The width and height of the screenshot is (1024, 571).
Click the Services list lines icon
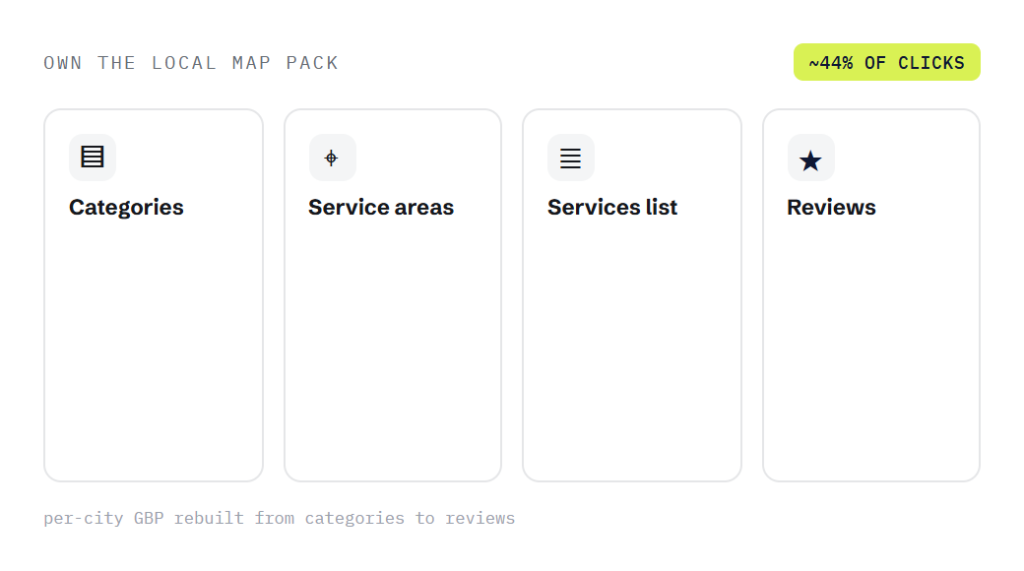571,157
